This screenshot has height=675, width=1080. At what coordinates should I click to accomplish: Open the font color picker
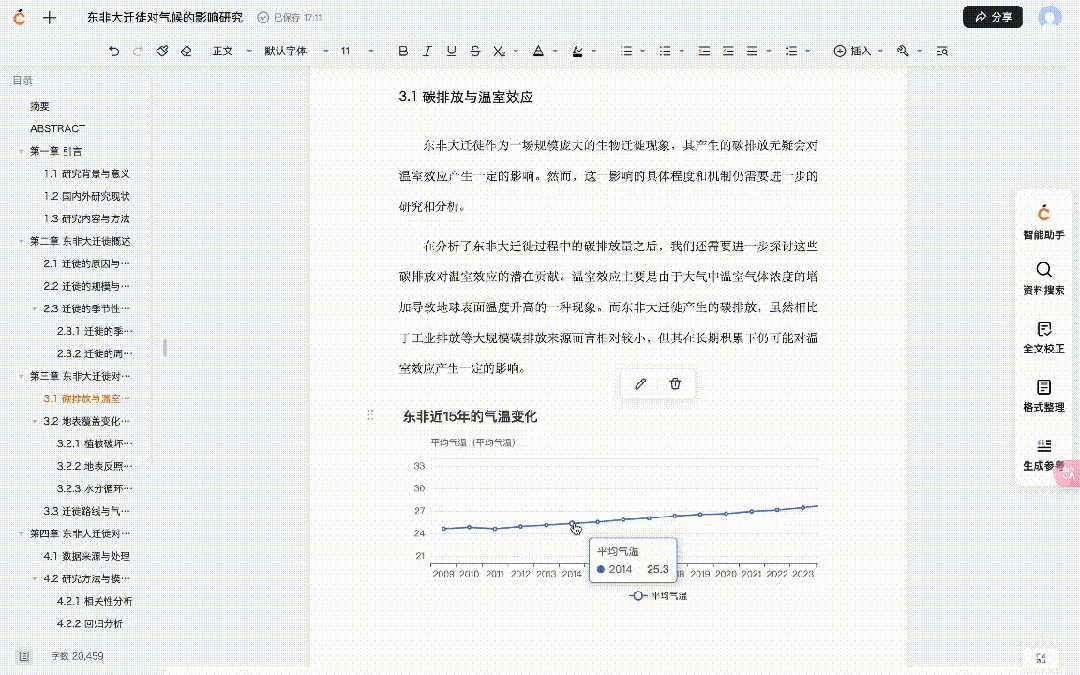coord(539,51)
